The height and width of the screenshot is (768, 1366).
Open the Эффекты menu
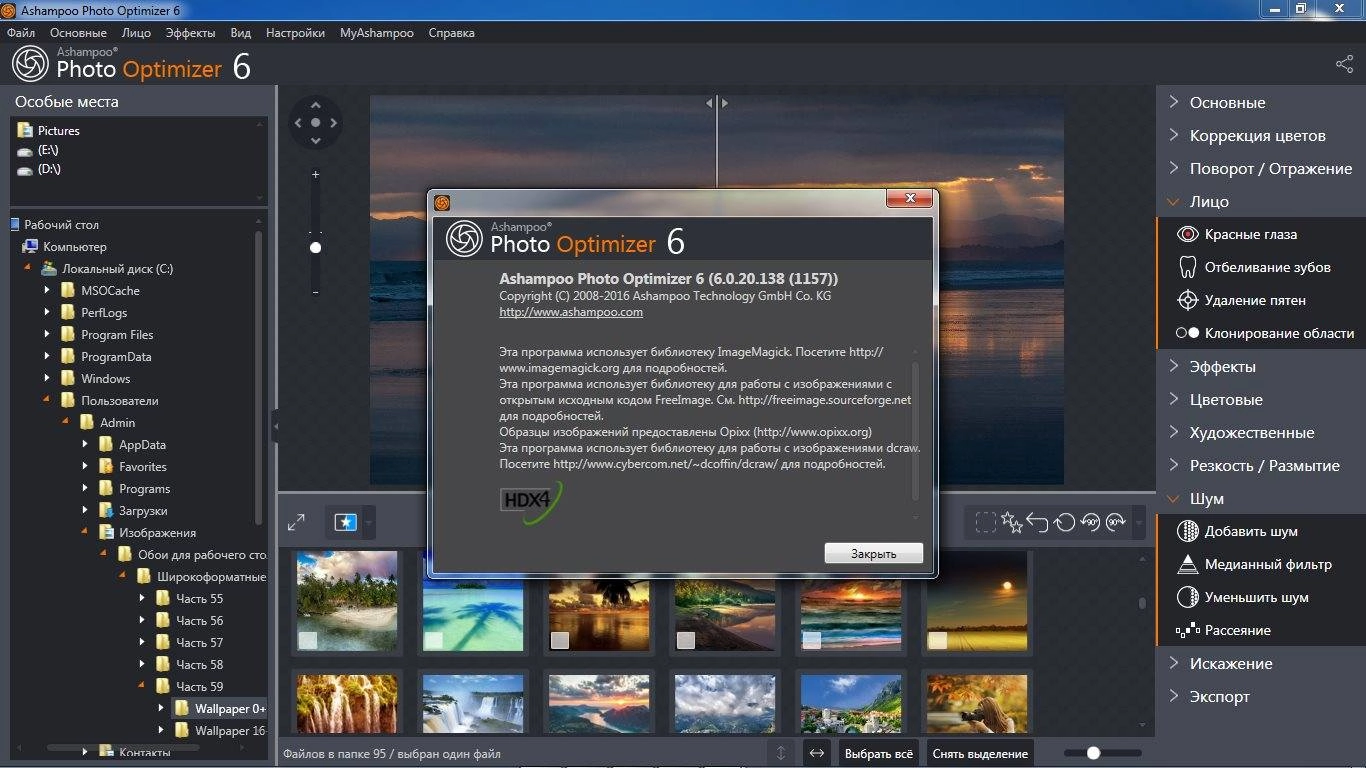tap(190, 33)
